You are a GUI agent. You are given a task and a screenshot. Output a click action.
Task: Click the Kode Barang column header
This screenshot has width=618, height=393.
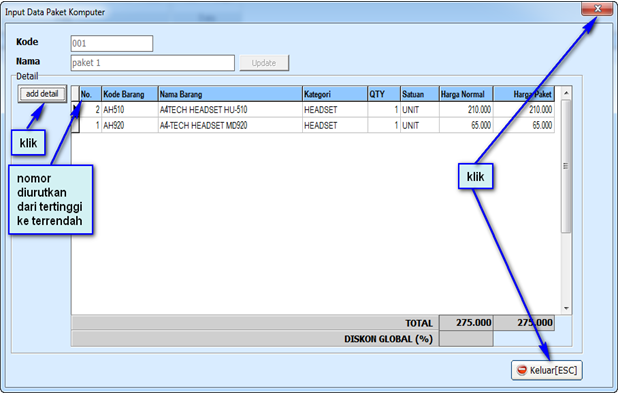point(130,94)
